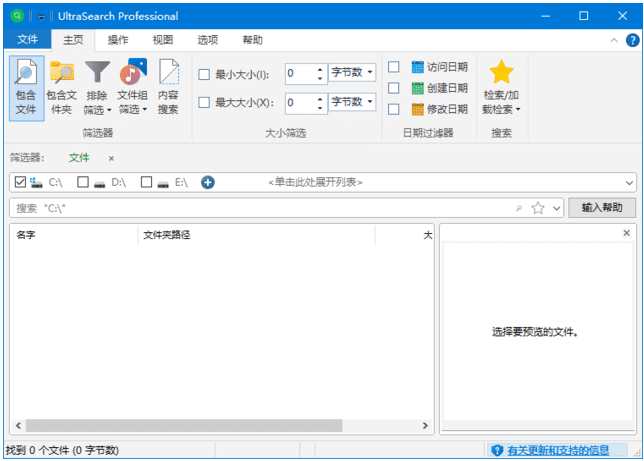Click the 单击此处展开列表 text
This screenshot has height=461, width=644.
point(315,182)
